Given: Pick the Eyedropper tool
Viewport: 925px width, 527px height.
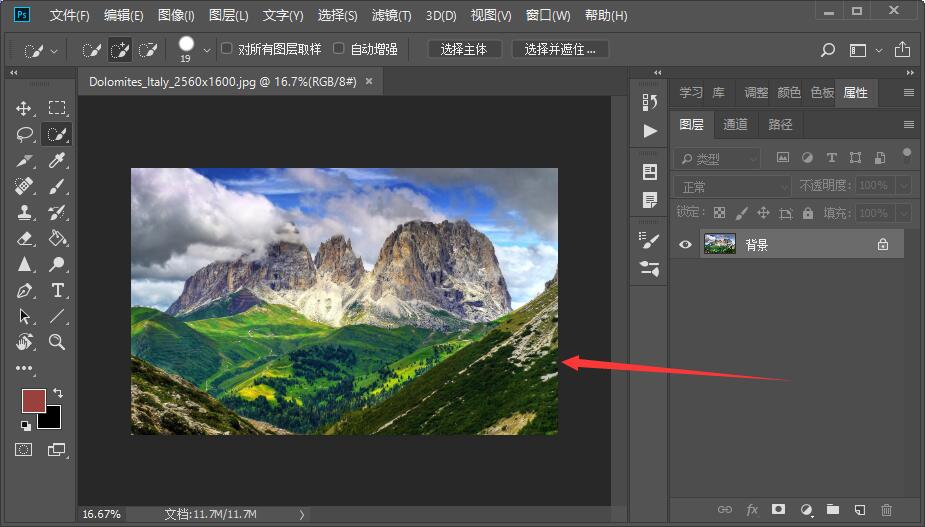Looking at the screenshot, I should [x=57, y=161].
